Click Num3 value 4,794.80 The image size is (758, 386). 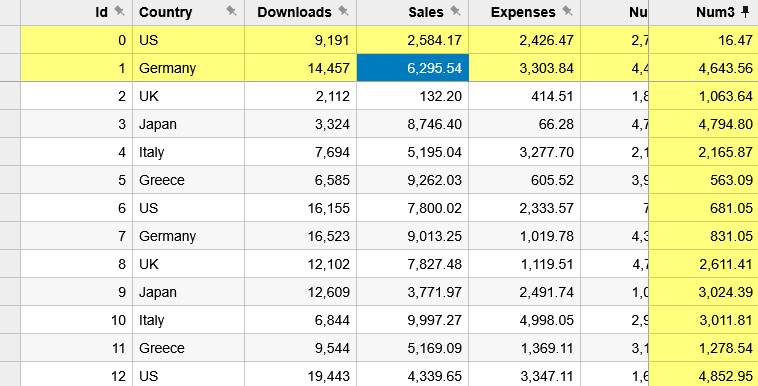(703, 124)
